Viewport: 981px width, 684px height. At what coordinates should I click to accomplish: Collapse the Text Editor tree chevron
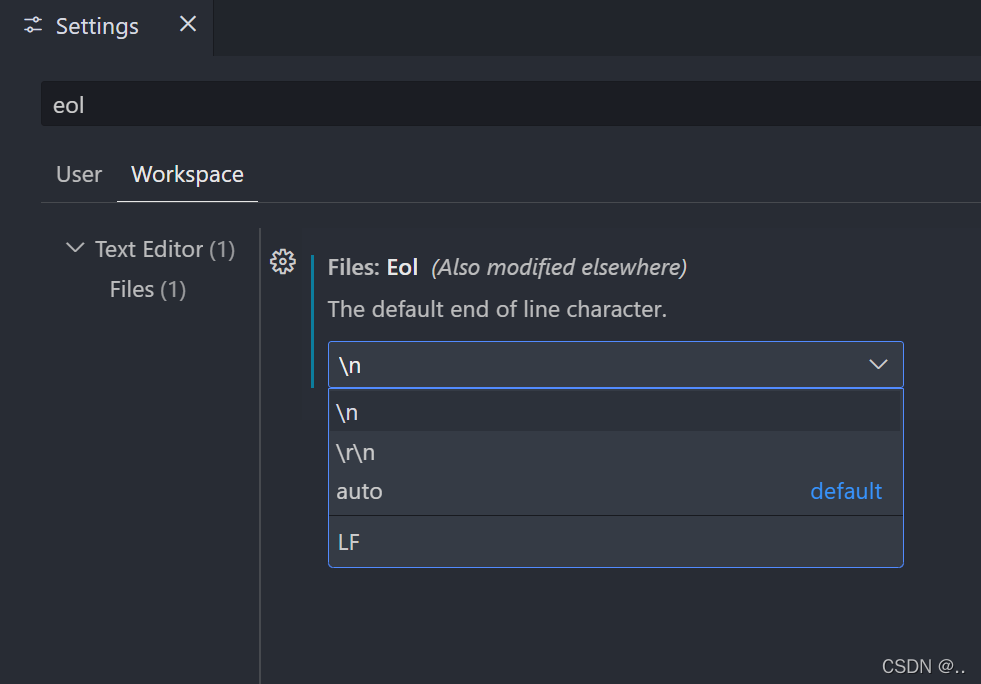[74, 248]
